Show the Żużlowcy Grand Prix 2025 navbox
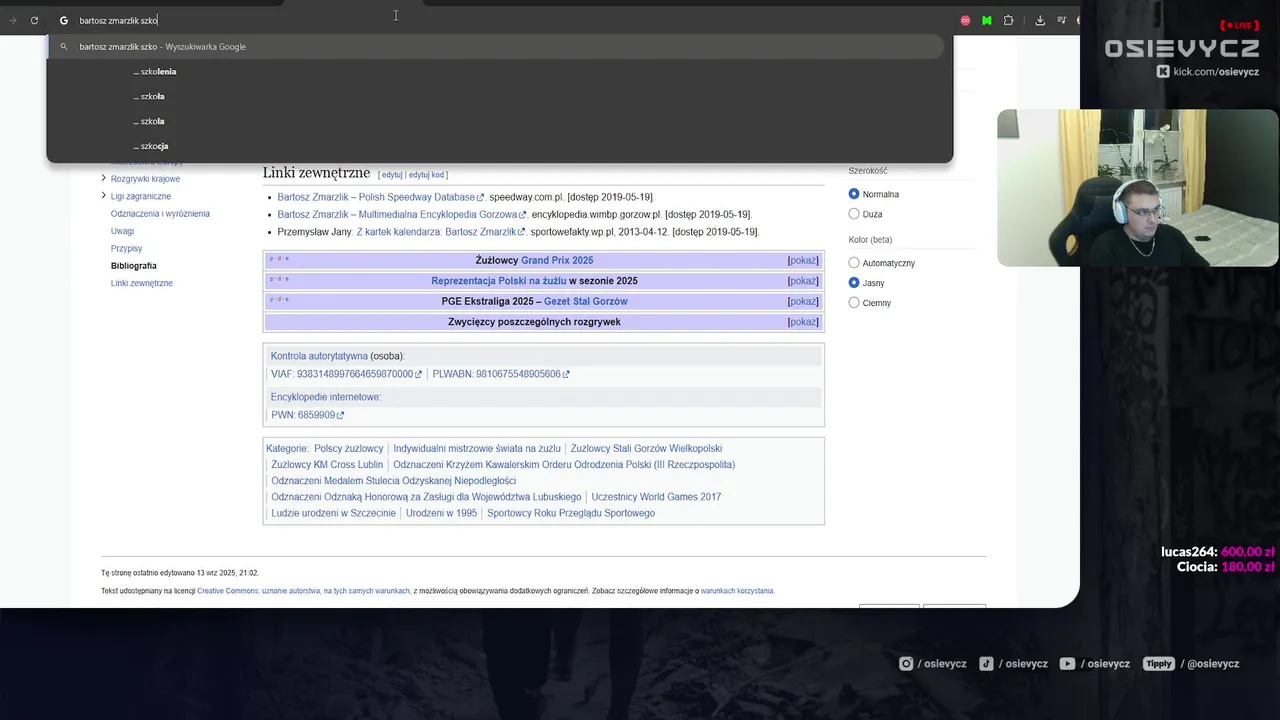Screen dimensions: 1280x720 tap(803, 261)
